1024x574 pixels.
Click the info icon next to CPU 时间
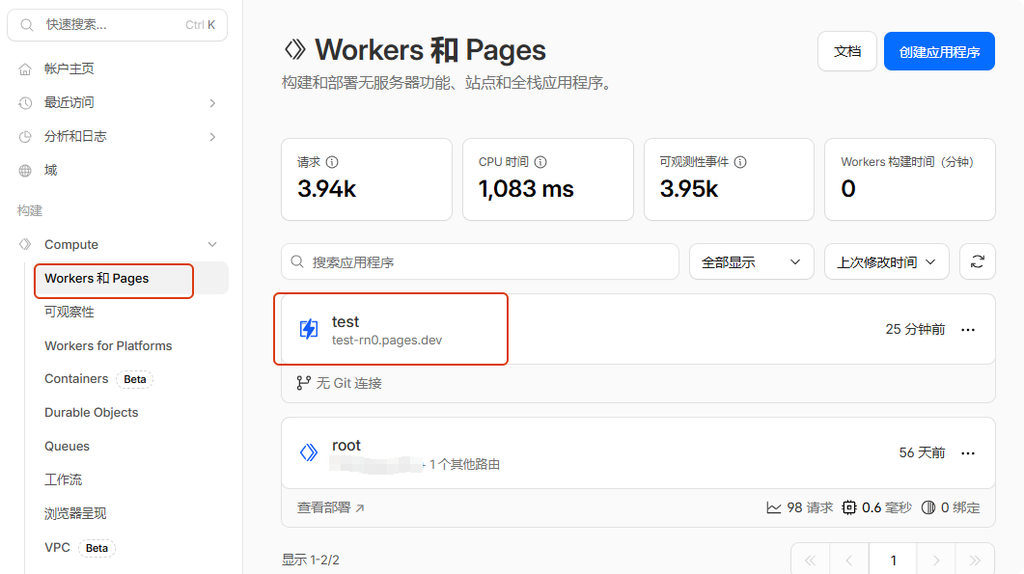(540, 162)
